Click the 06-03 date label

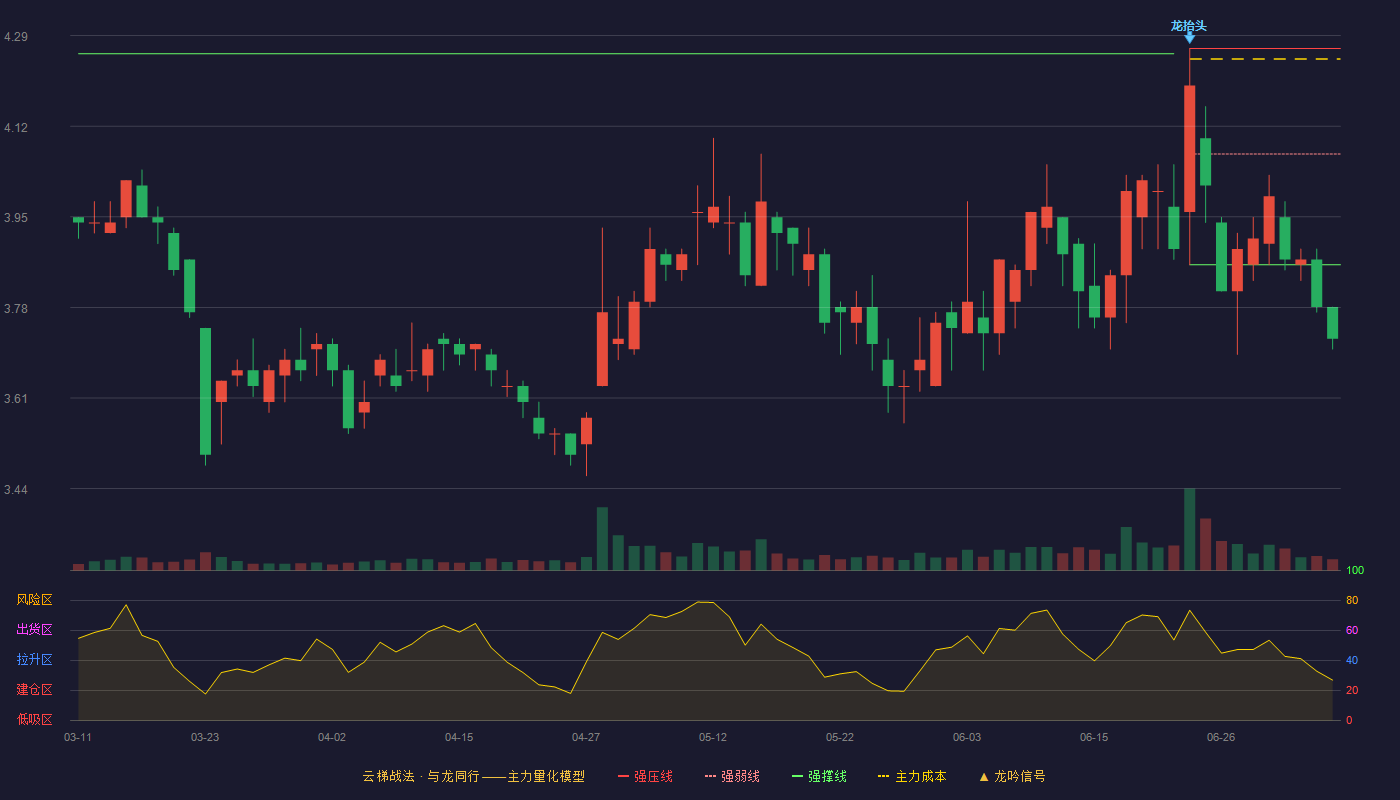967,737
